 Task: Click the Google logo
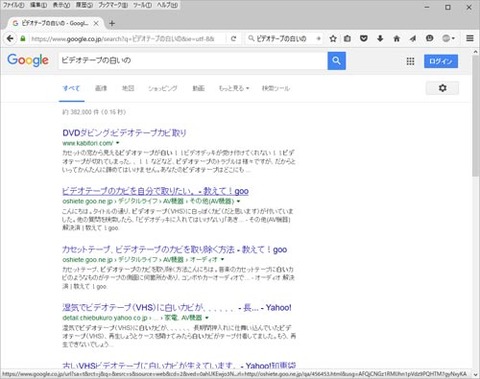pyautogui.click(x=28, y=60)
